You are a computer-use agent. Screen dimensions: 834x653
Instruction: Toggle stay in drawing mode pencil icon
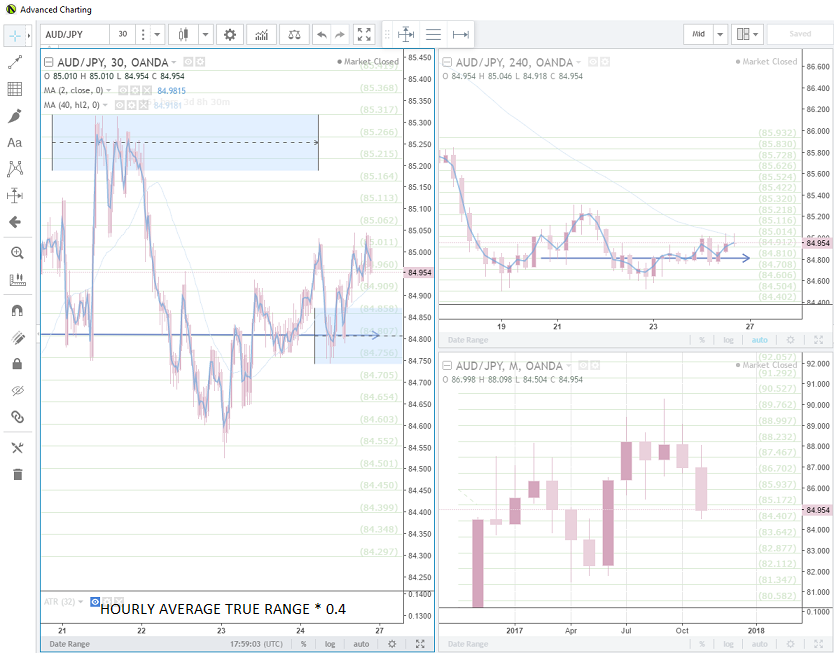coord(17,337)
